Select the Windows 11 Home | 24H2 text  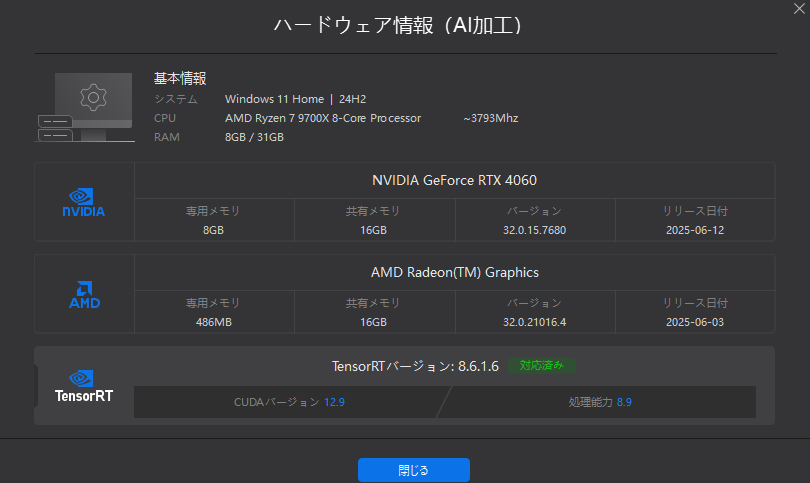[295, 99]
